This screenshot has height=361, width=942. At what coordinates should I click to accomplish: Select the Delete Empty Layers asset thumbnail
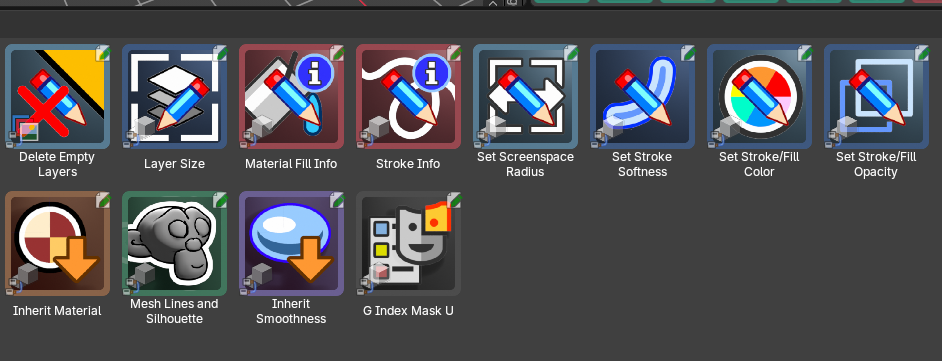point(58,96)
